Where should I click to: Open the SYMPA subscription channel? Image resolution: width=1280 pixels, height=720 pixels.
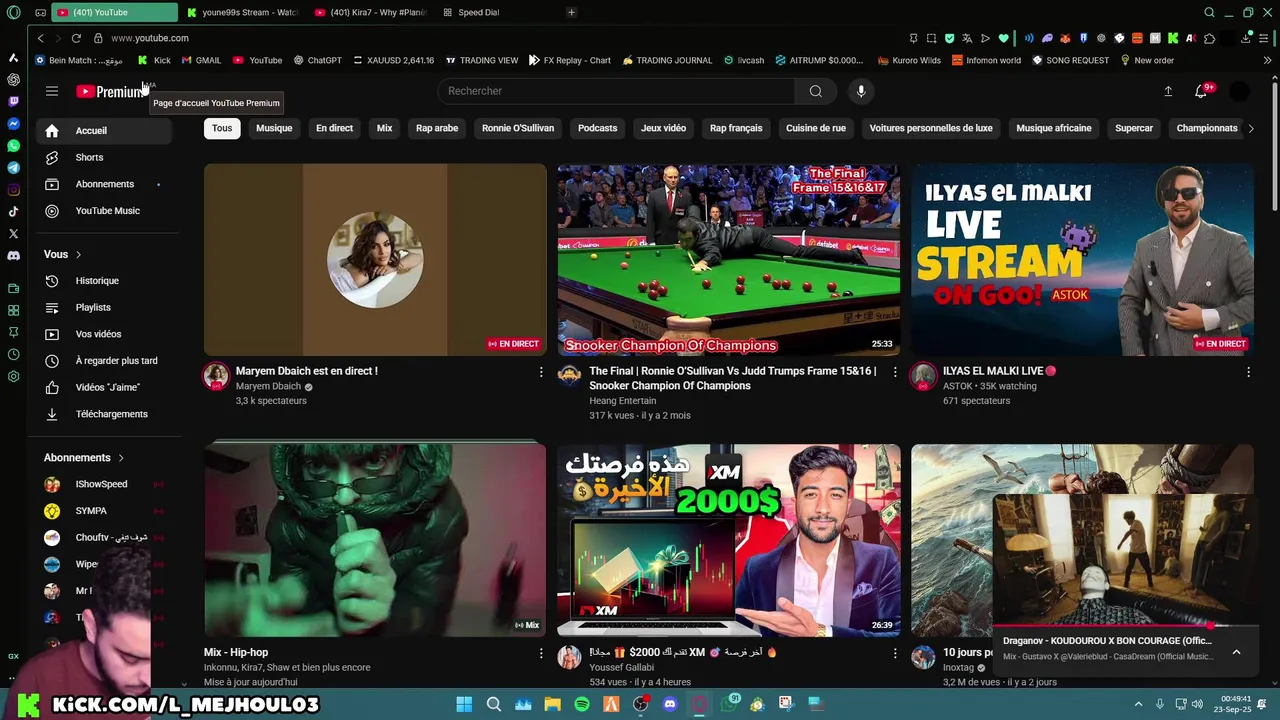[x=103, y=511]
